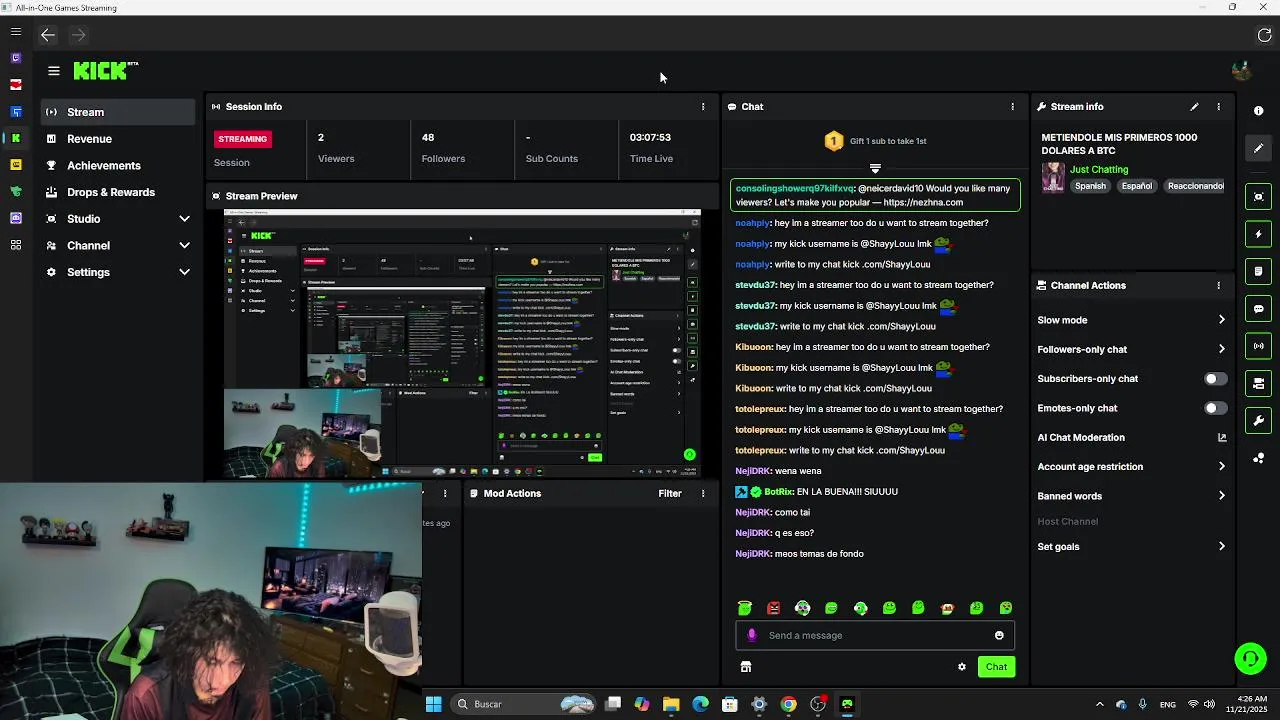Viewport: 1280px width, 720px height.
Task: Open the Stream info three-dot menu
Action: coord(1218,106)
